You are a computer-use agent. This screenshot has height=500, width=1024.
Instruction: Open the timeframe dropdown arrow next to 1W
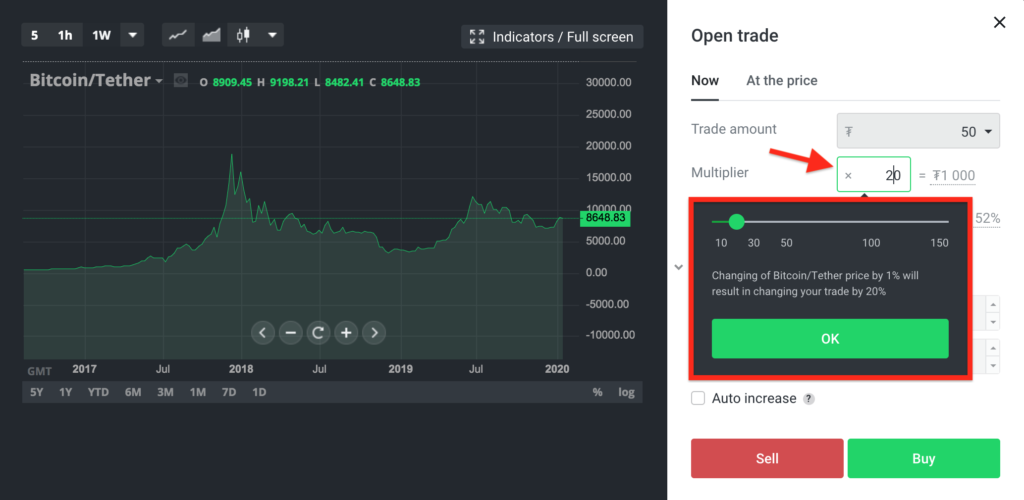(133, 35)
